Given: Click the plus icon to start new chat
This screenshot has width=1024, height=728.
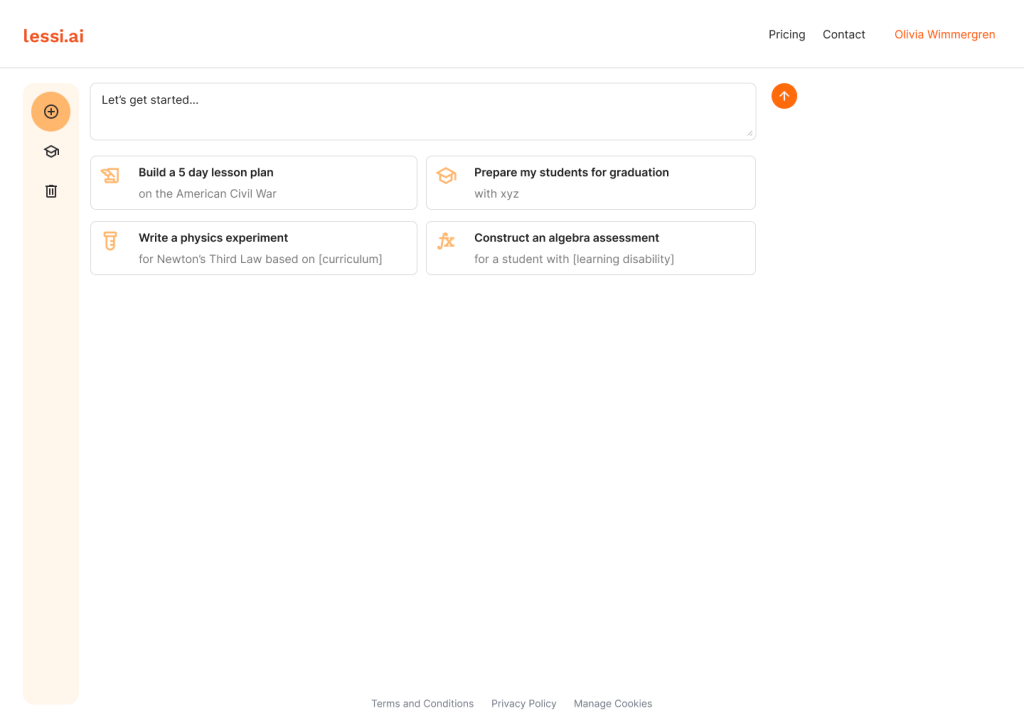Looking at the screenshot, I should pos(51,111).
